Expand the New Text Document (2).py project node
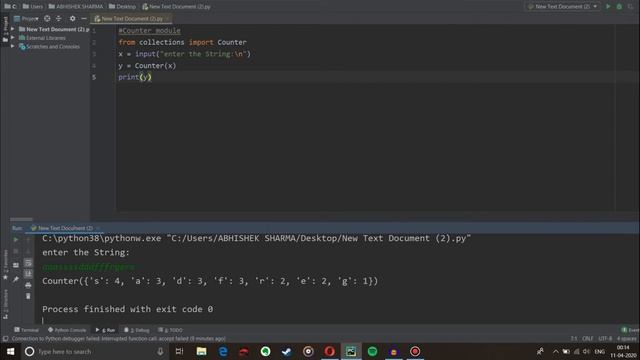The height and width of the screenshot is (360, 640). 13,29
